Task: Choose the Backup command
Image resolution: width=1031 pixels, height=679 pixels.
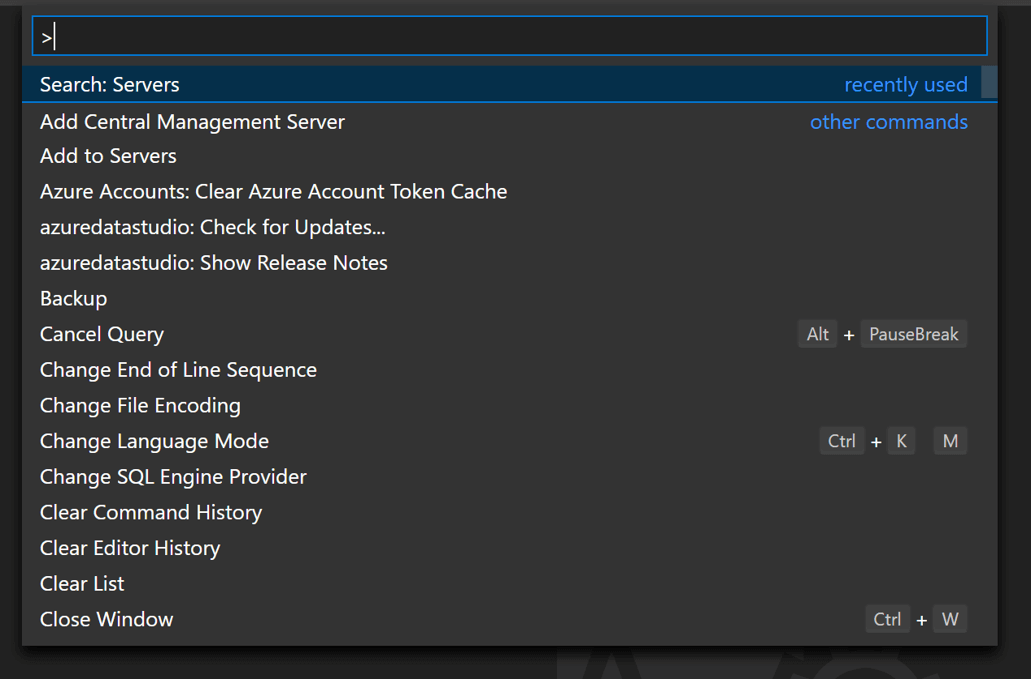Action: (510, 298)
